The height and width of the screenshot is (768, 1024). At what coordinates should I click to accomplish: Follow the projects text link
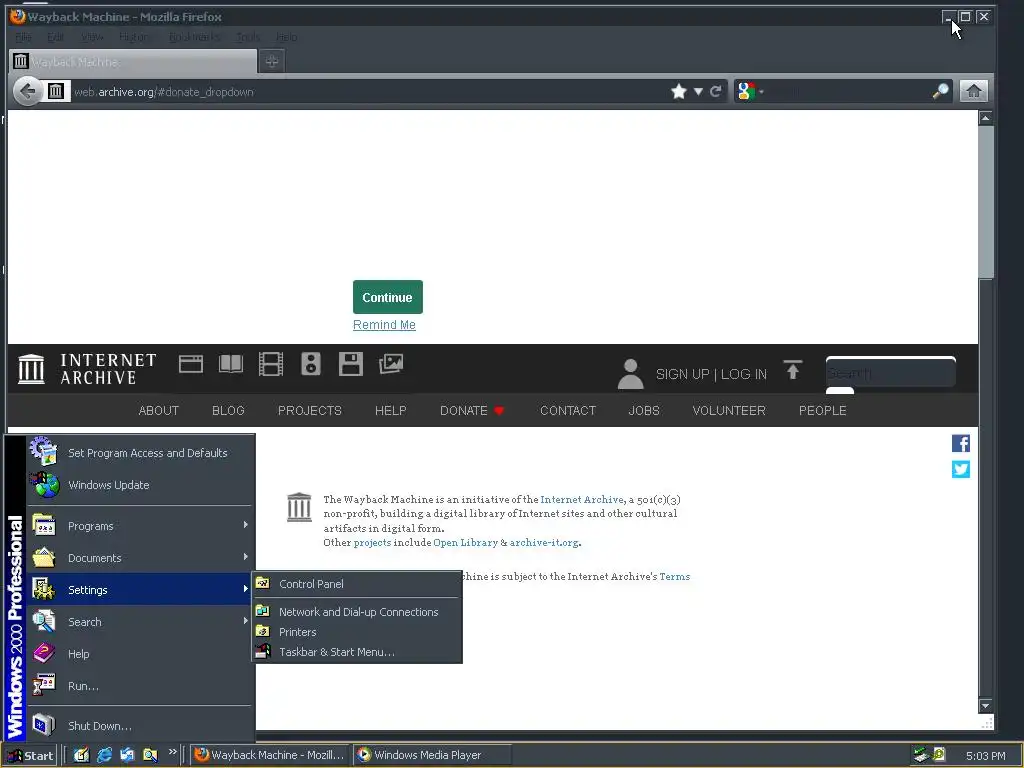(x=372, y=543)
